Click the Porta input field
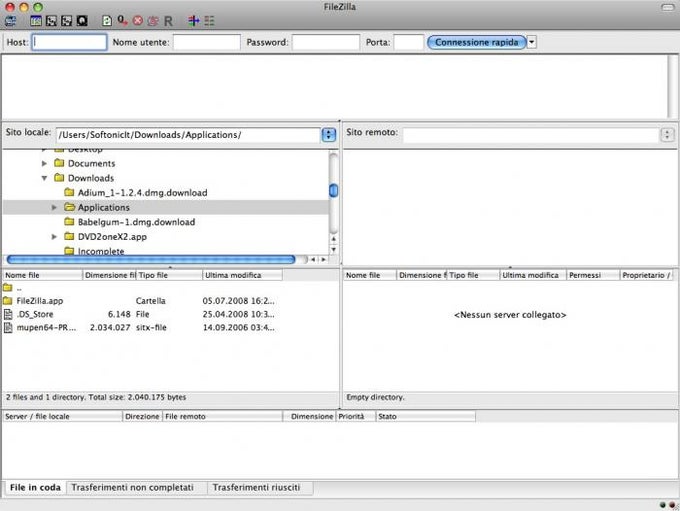 tap(408, 43)
